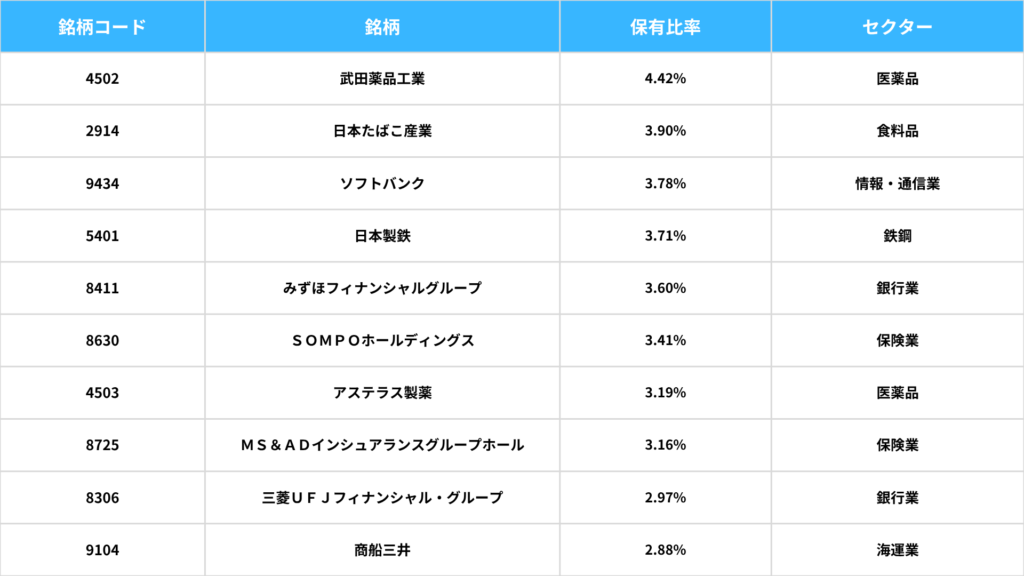Click 三菱ＵＦＪフィナンシャル・グループ cell
The image size is (1024, 576).
click(382, 498)
